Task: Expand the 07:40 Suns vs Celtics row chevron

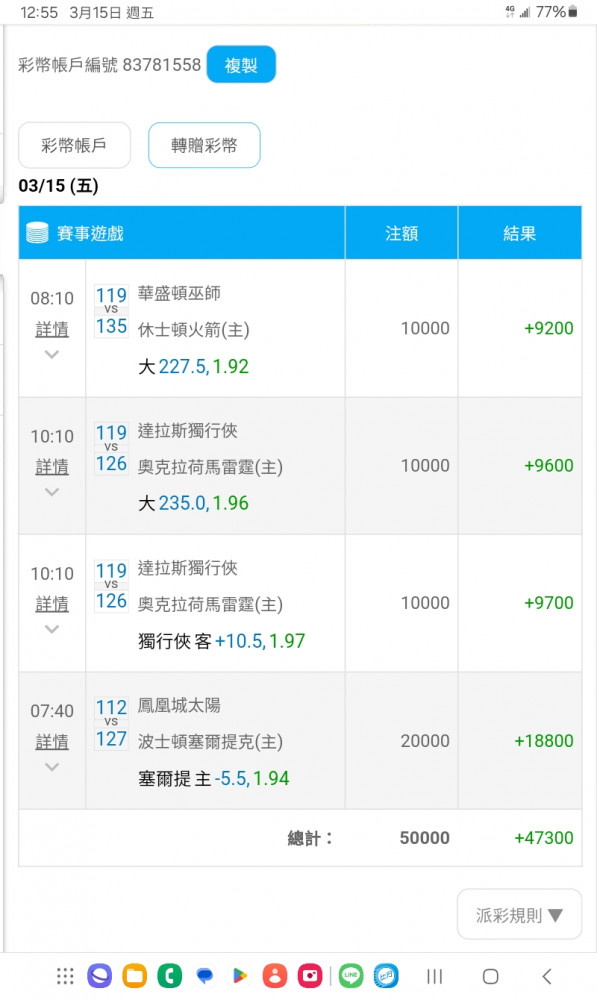Action: pyautogui.click(x=52, y=767)
